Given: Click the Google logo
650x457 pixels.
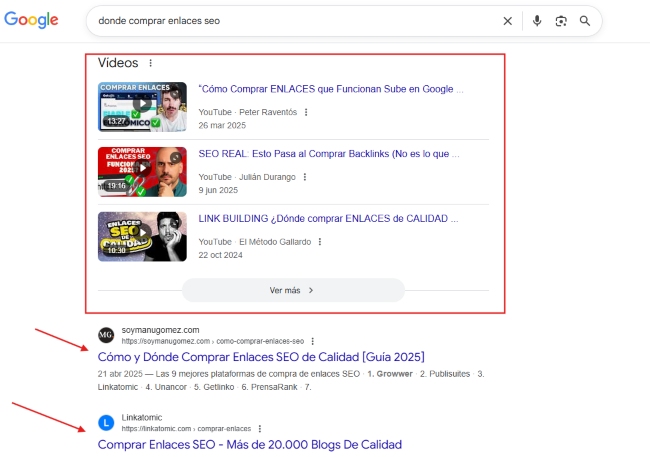Looking at the screenshot, I should click(31, 19).
